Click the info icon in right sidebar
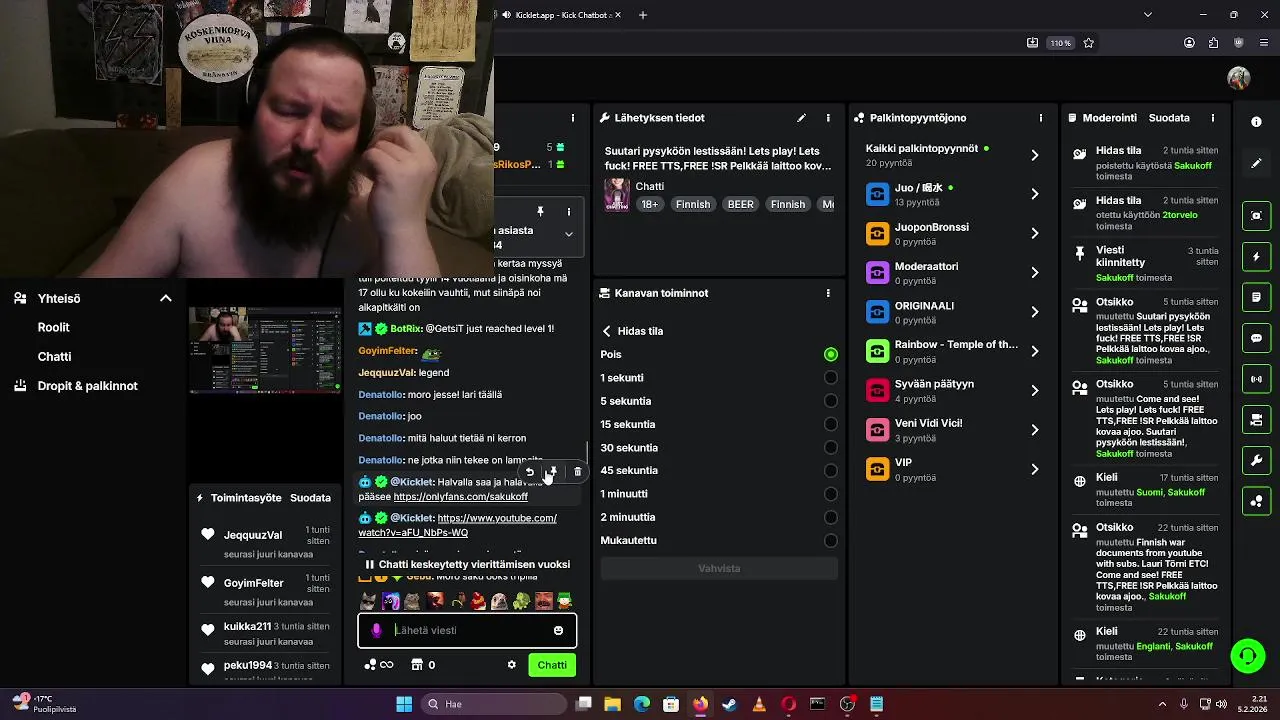Image resolution: width=1280 pixels, height=720 pixels. coord(1257,122)
